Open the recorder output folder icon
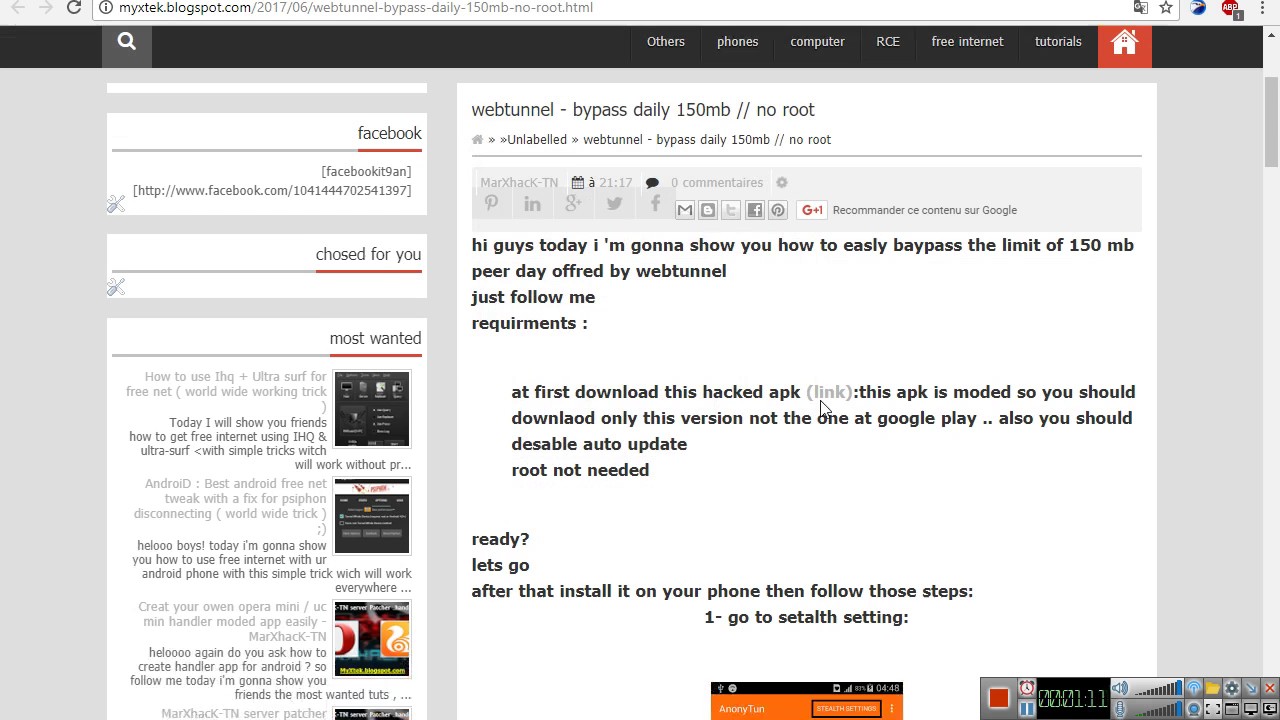Viewport: 1280px width, 720px height. [x=1213, y=688]
